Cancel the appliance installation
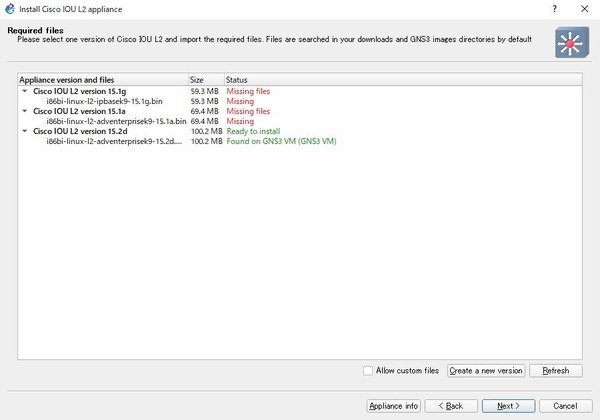 click(566, 406)
